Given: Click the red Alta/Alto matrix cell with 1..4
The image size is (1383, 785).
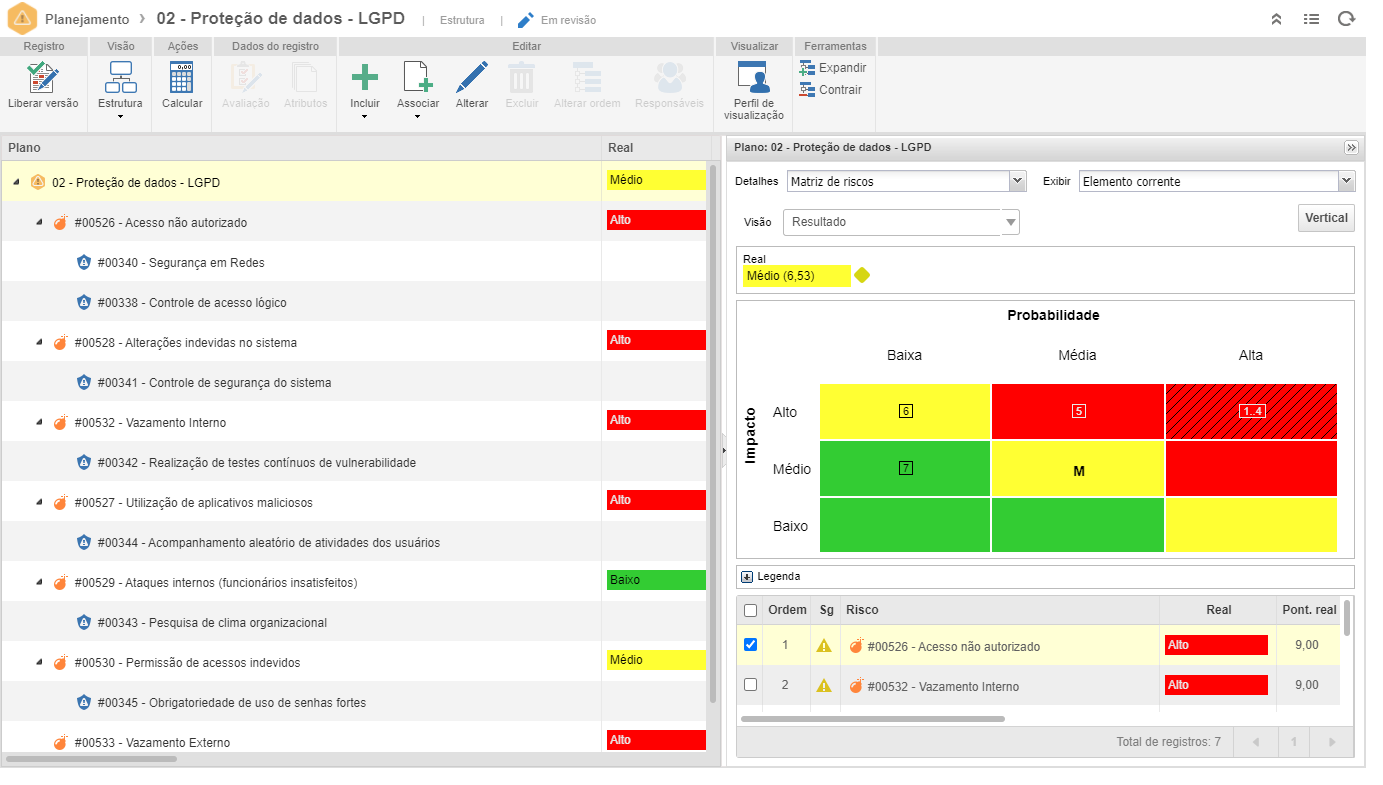Looking at the screenshot, I should [x=1251, y=411].
